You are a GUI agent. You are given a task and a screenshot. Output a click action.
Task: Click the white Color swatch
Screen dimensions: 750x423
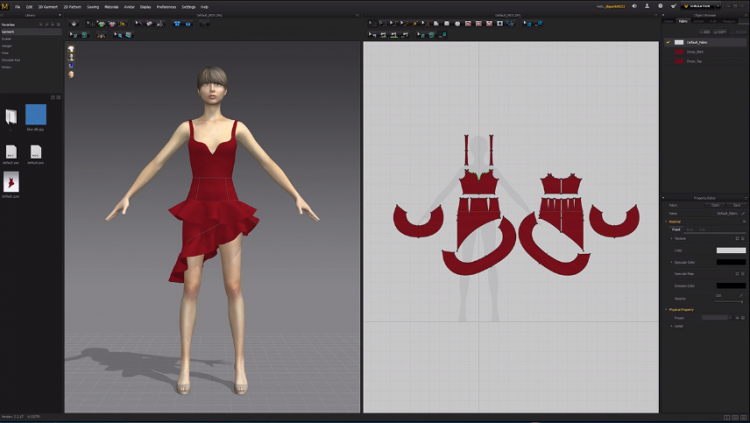click(x=730, y=250)
